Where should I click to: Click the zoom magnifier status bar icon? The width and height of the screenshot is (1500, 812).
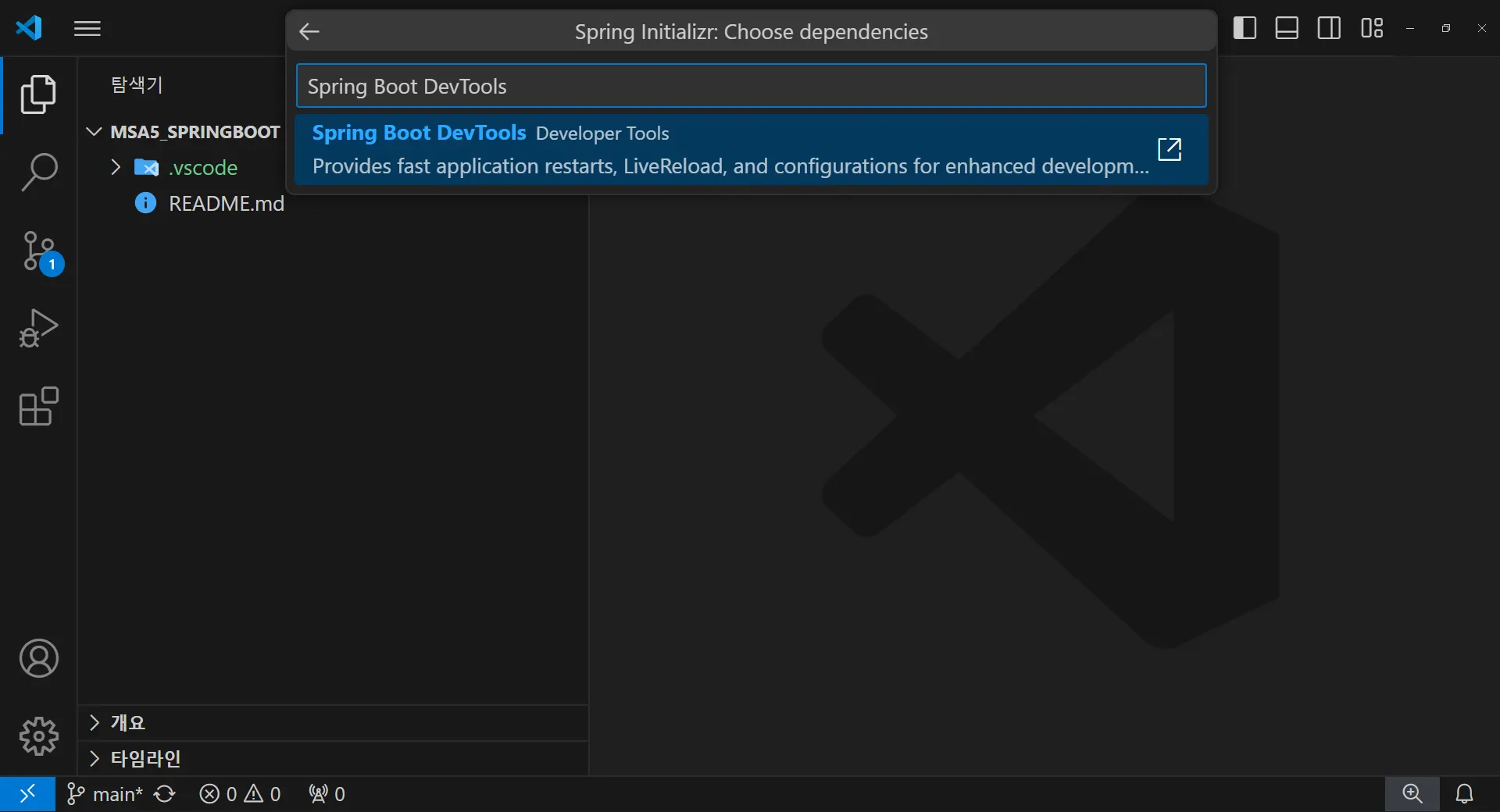pos(1412,794)
